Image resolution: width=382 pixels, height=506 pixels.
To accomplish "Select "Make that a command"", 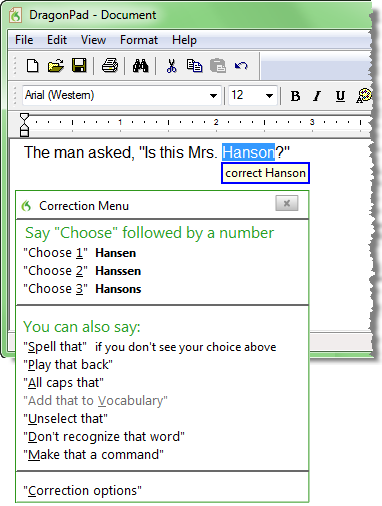I will pyautogui.click(x=93, y=455).
